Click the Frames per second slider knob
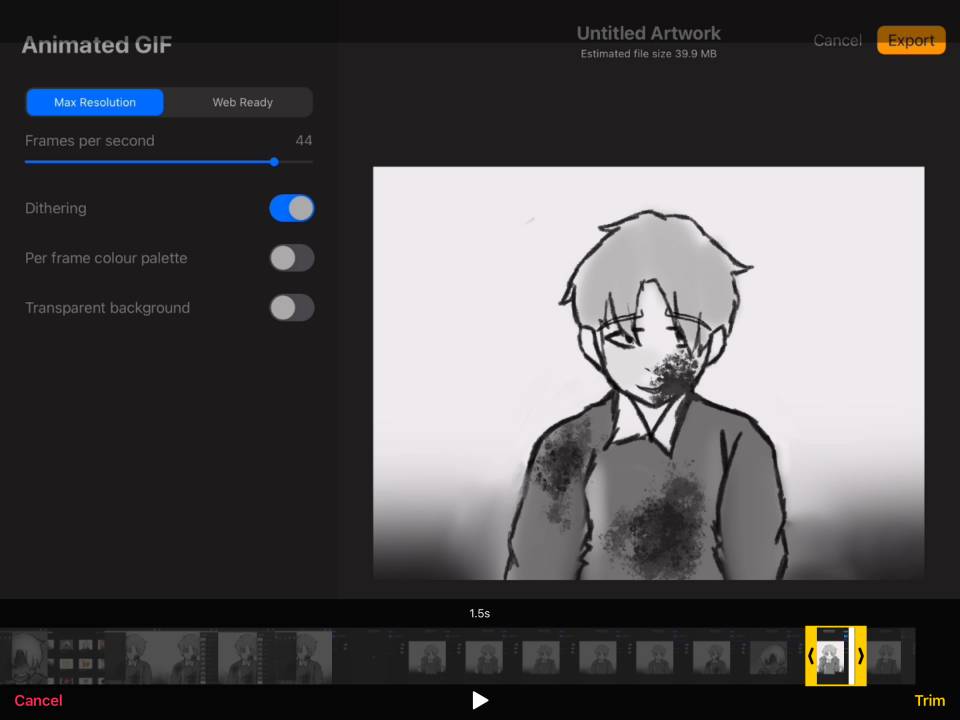The width and height of the screenshot is (960, 720). coord(274,161)
